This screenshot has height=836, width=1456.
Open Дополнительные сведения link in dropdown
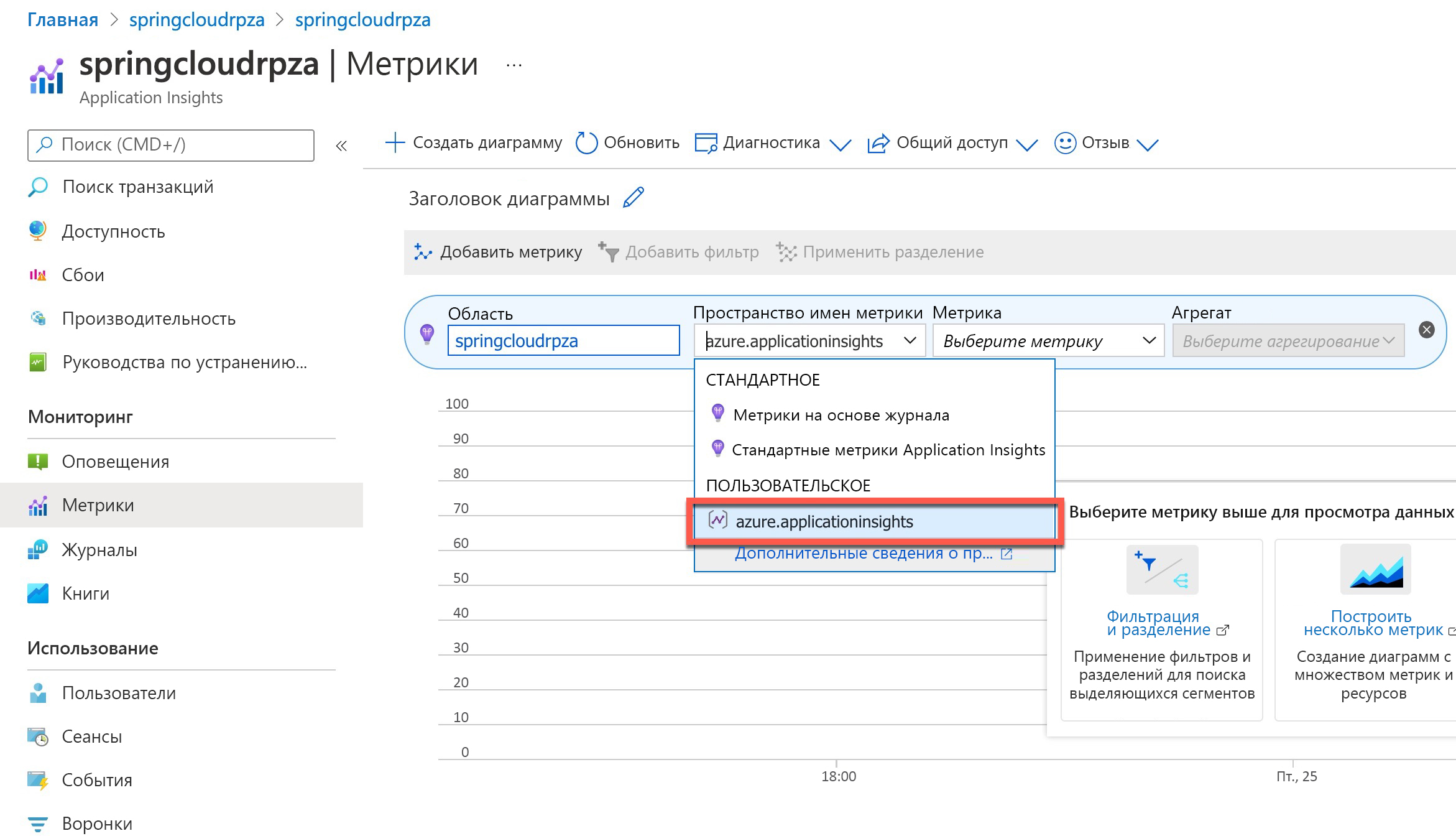click(x=873, y=553)
